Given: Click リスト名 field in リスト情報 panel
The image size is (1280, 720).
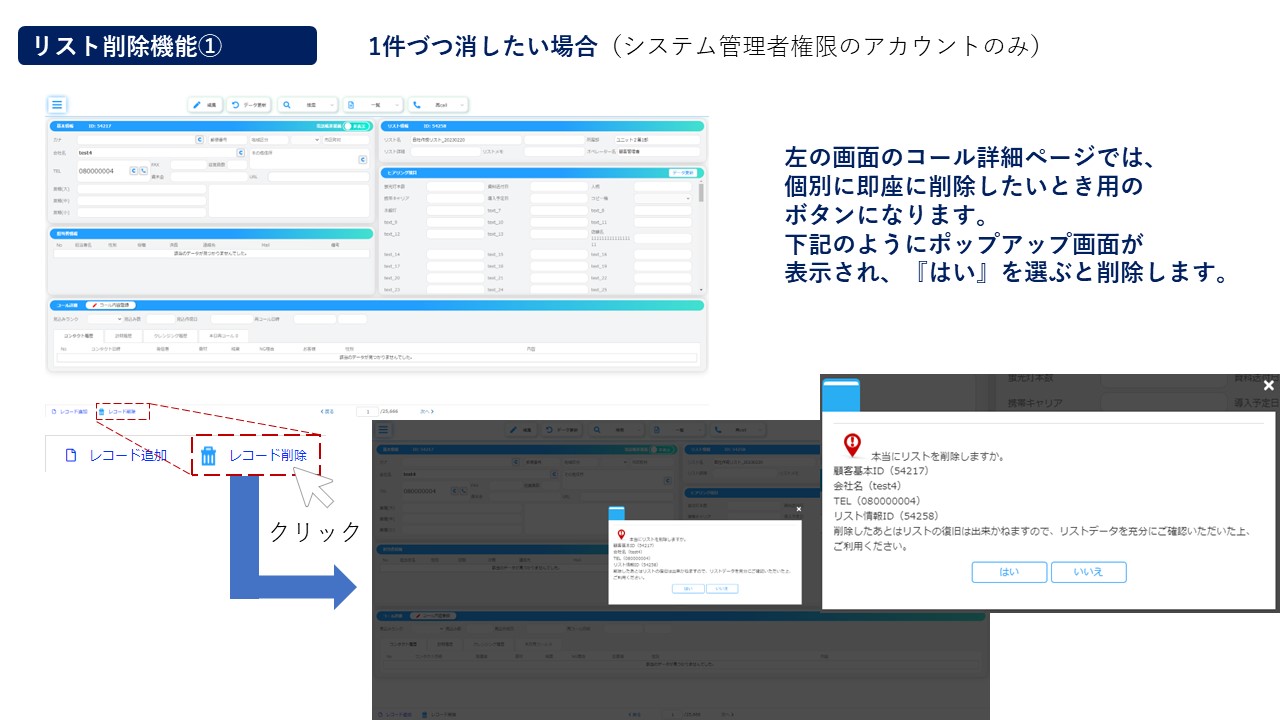Looking at the screenshot, I should [465, 140].
